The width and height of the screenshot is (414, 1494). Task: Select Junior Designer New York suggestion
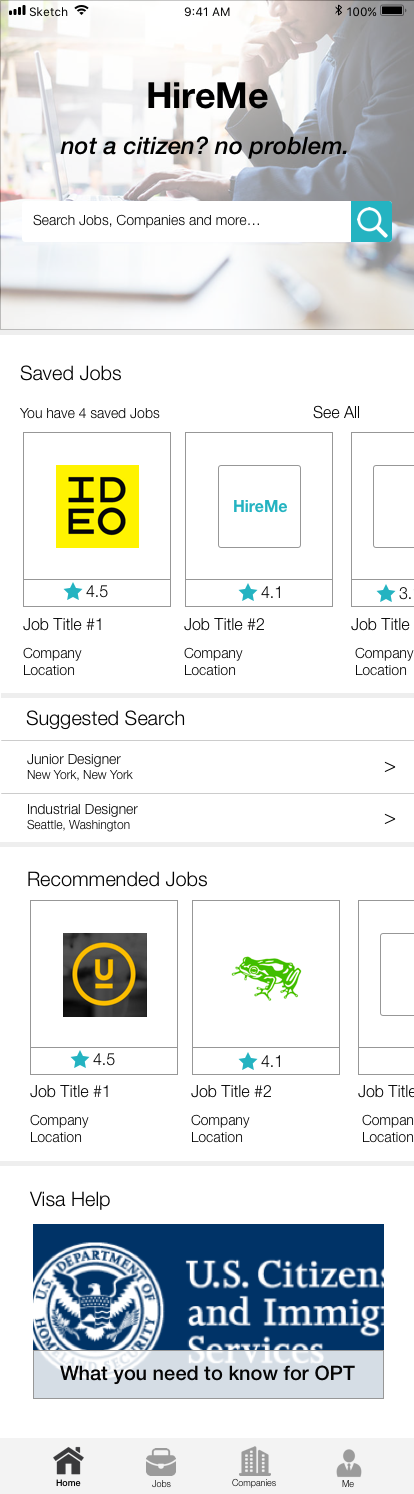coord(207,767)
